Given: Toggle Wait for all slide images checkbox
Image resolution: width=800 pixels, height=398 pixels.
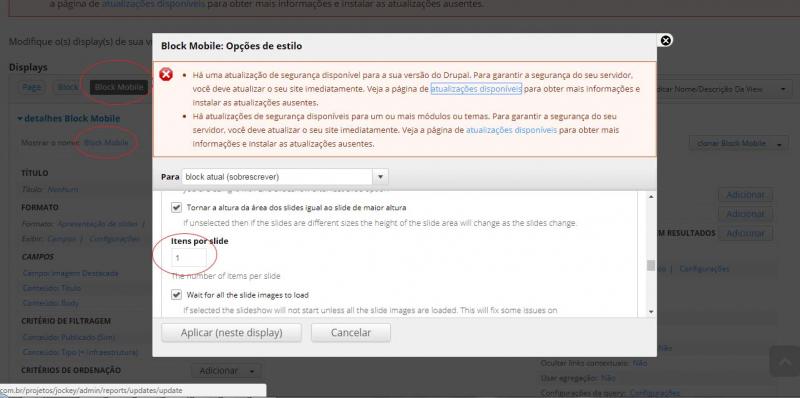Looking at the screenshot, I should coord(177,294).
